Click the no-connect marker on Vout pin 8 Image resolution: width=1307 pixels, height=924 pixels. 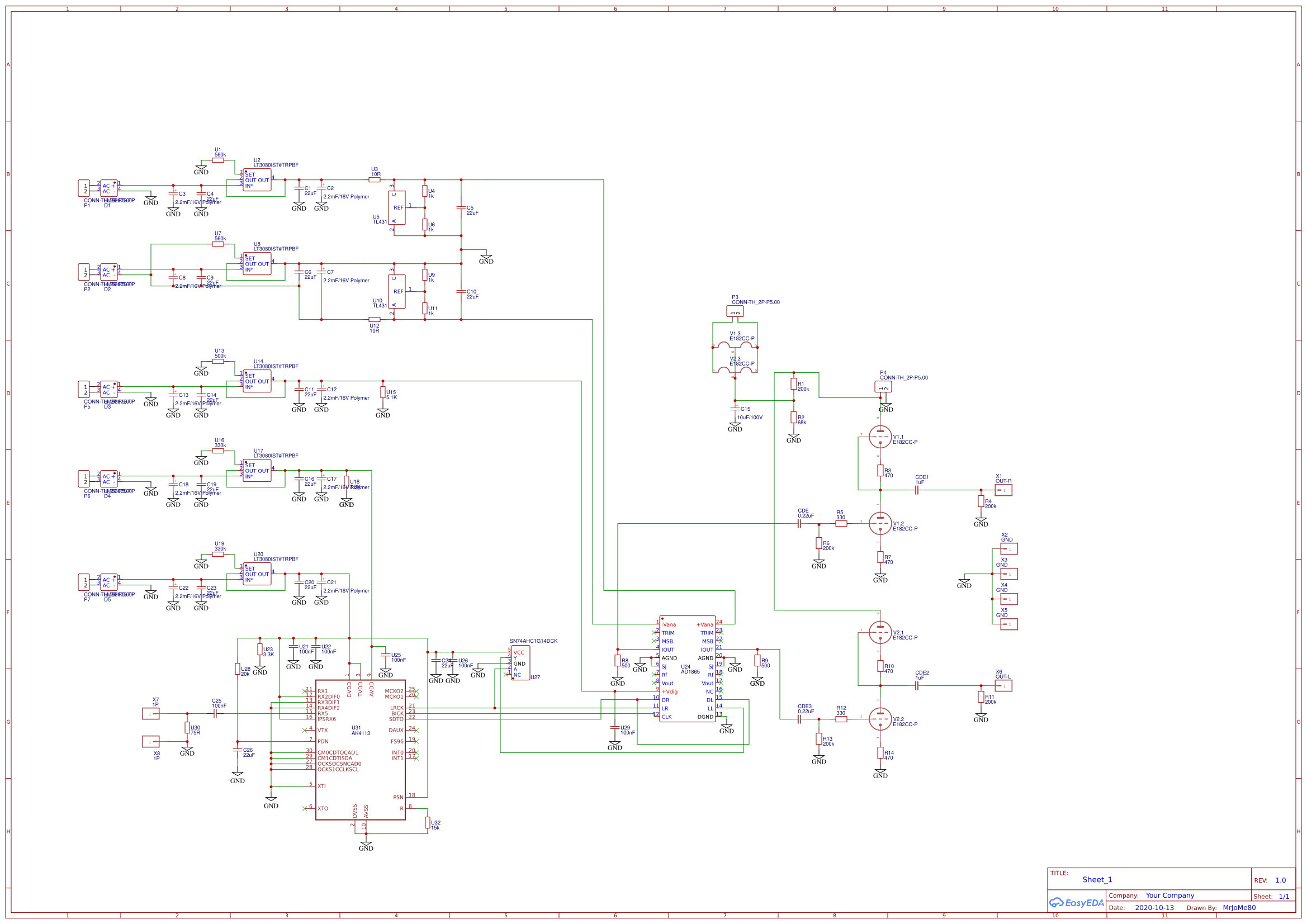(655, 683)
